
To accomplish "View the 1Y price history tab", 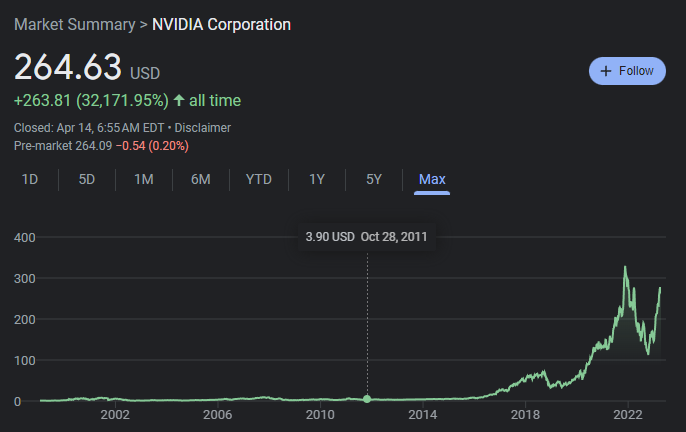I will (317, 179).
